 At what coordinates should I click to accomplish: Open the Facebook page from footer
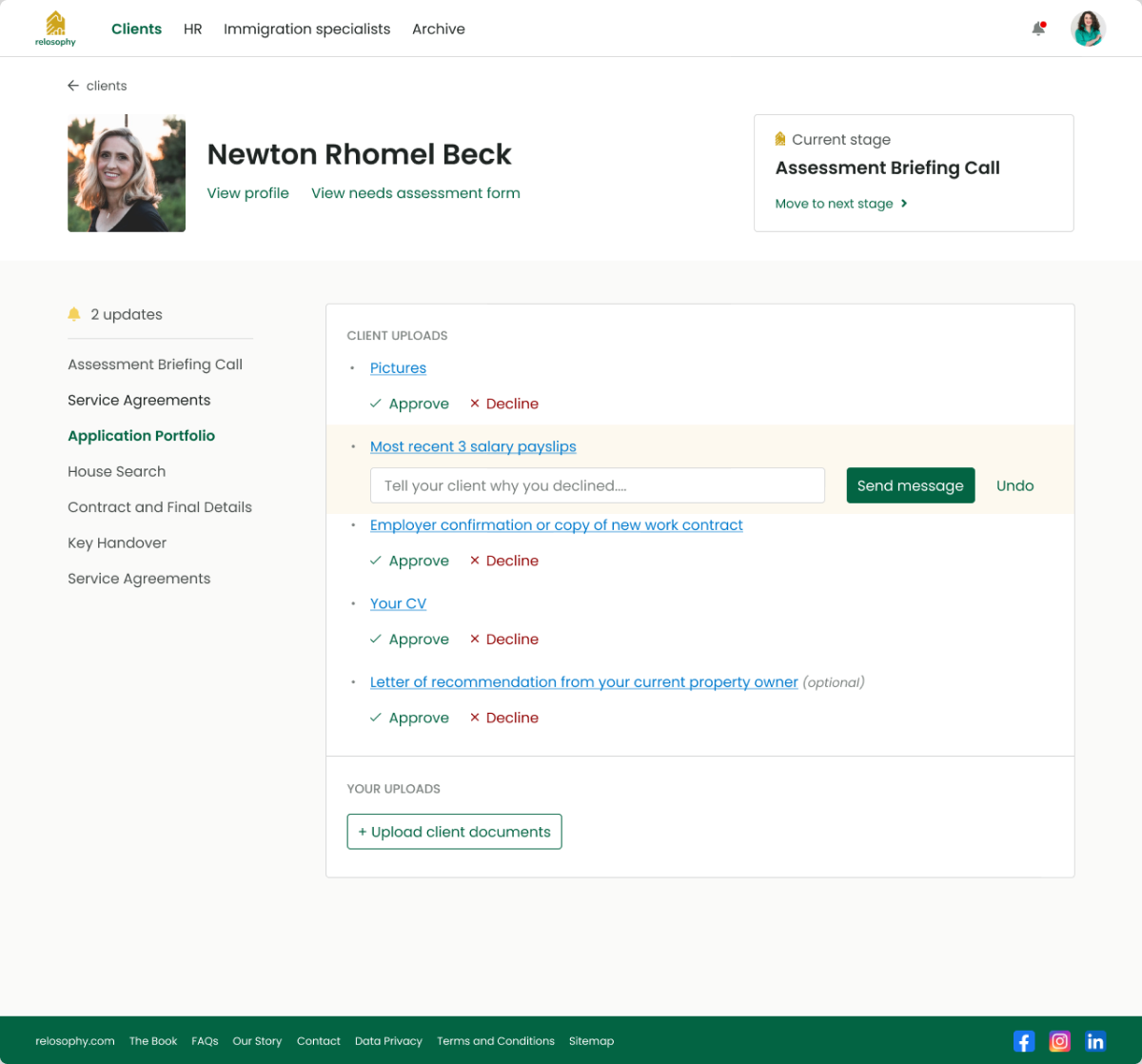pos(1024,1041)
